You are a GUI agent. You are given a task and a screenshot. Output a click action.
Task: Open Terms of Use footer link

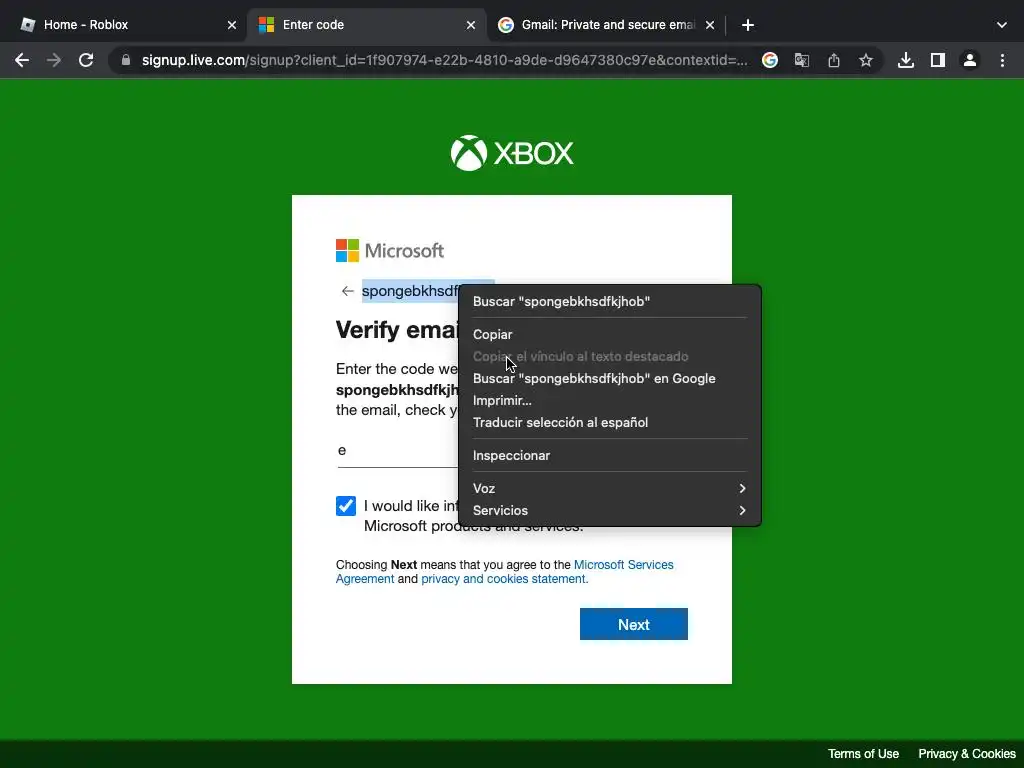863,754
